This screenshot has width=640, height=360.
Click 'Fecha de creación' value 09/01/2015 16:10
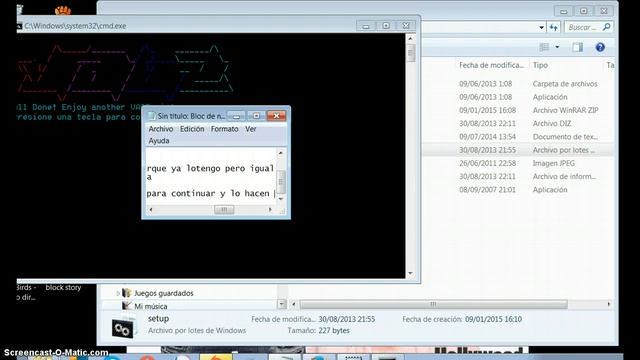(x=493, y=319)
